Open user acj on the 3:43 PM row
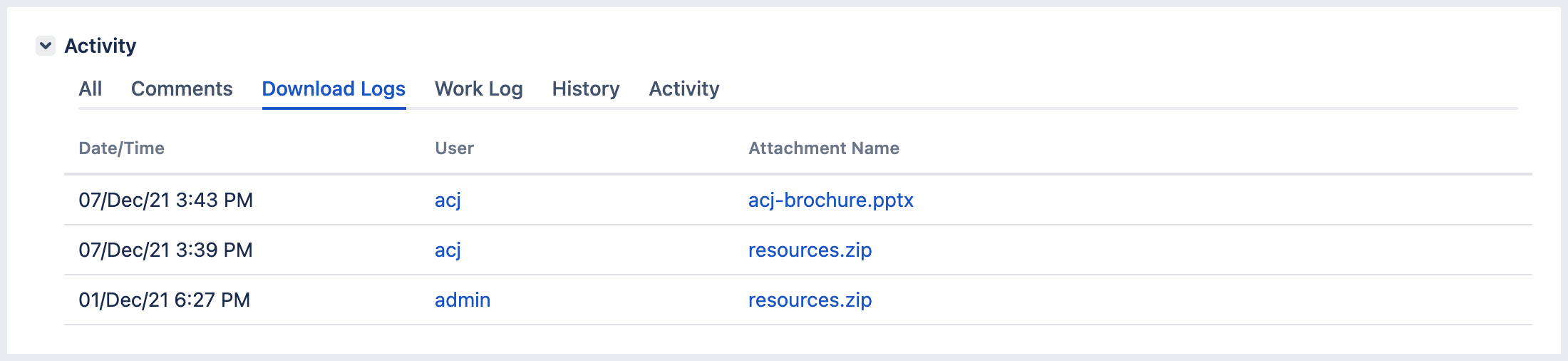 click(448, 200)
